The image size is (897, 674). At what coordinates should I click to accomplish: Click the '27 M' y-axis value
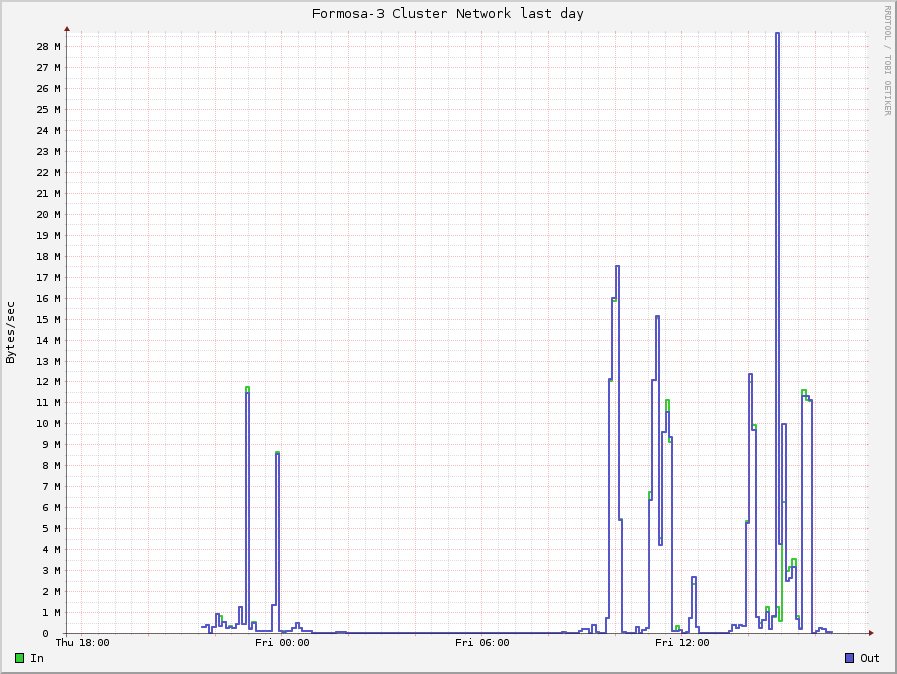coord(48,68)
